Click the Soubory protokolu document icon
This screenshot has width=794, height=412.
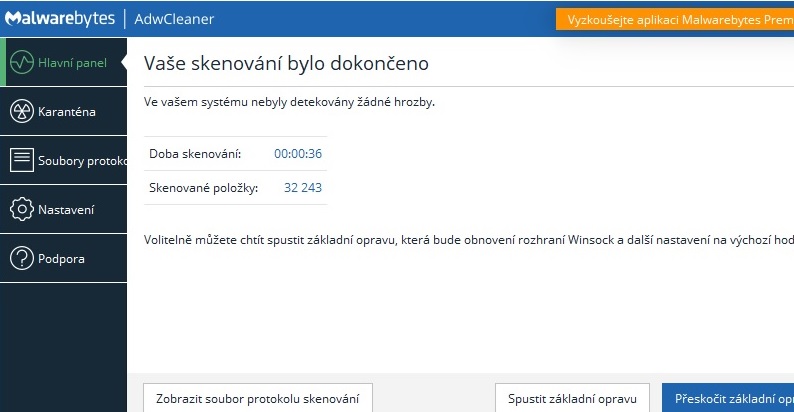22,160
